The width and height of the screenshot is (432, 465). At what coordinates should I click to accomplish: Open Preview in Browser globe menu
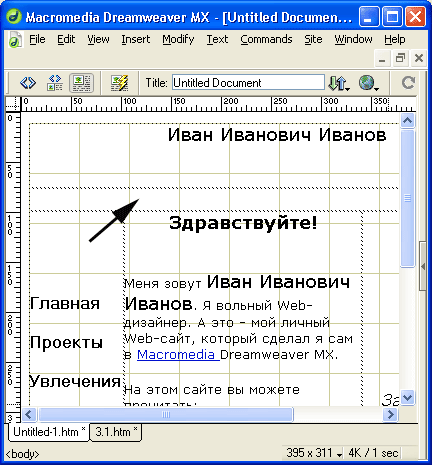point(369,83)
